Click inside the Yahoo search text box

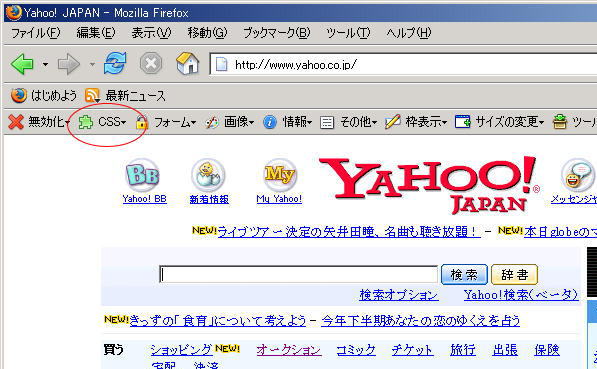[298, 274]
